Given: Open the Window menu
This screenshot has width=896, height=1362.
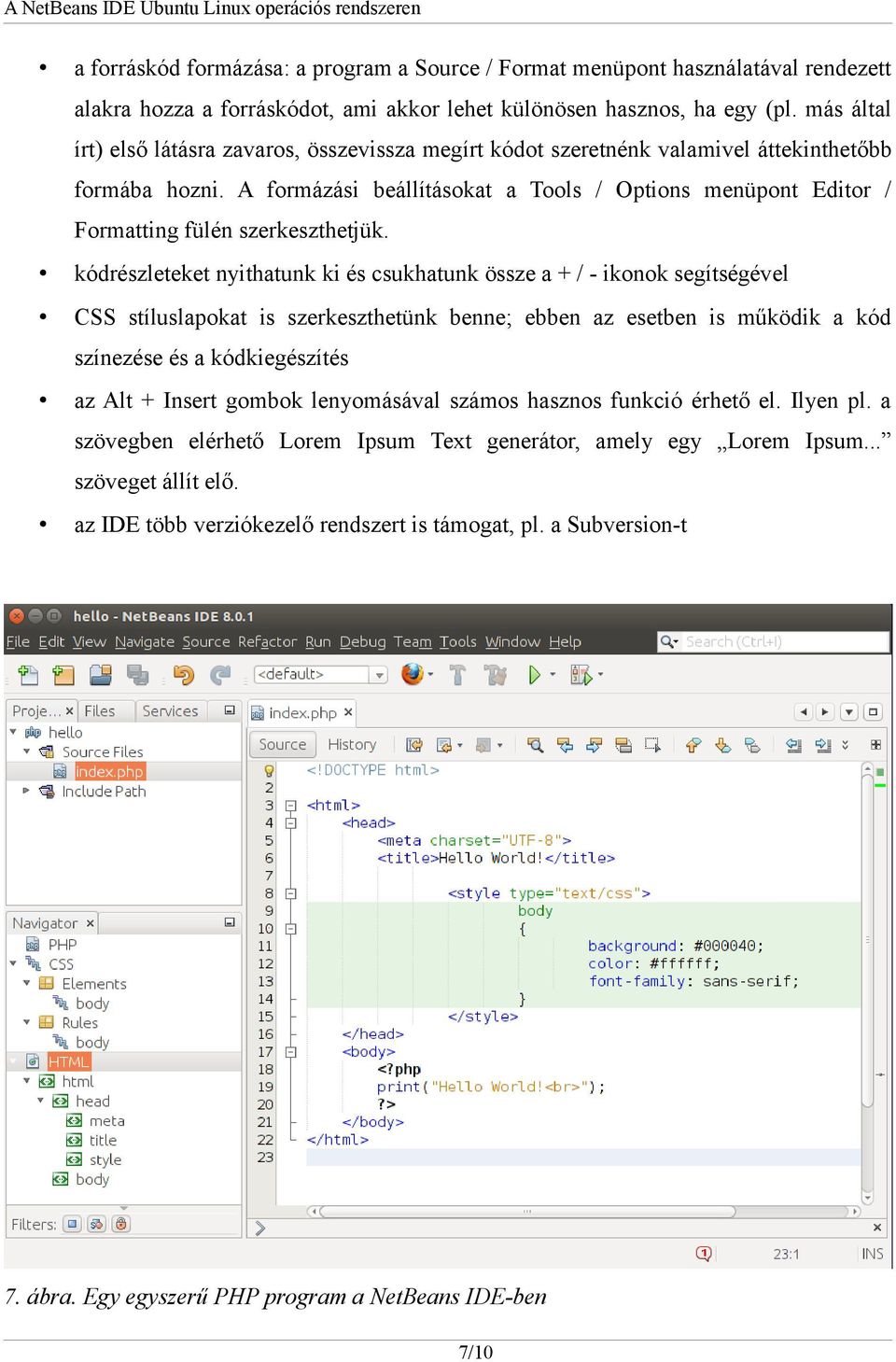Looking at the screenshot, I should click(512, 641).
